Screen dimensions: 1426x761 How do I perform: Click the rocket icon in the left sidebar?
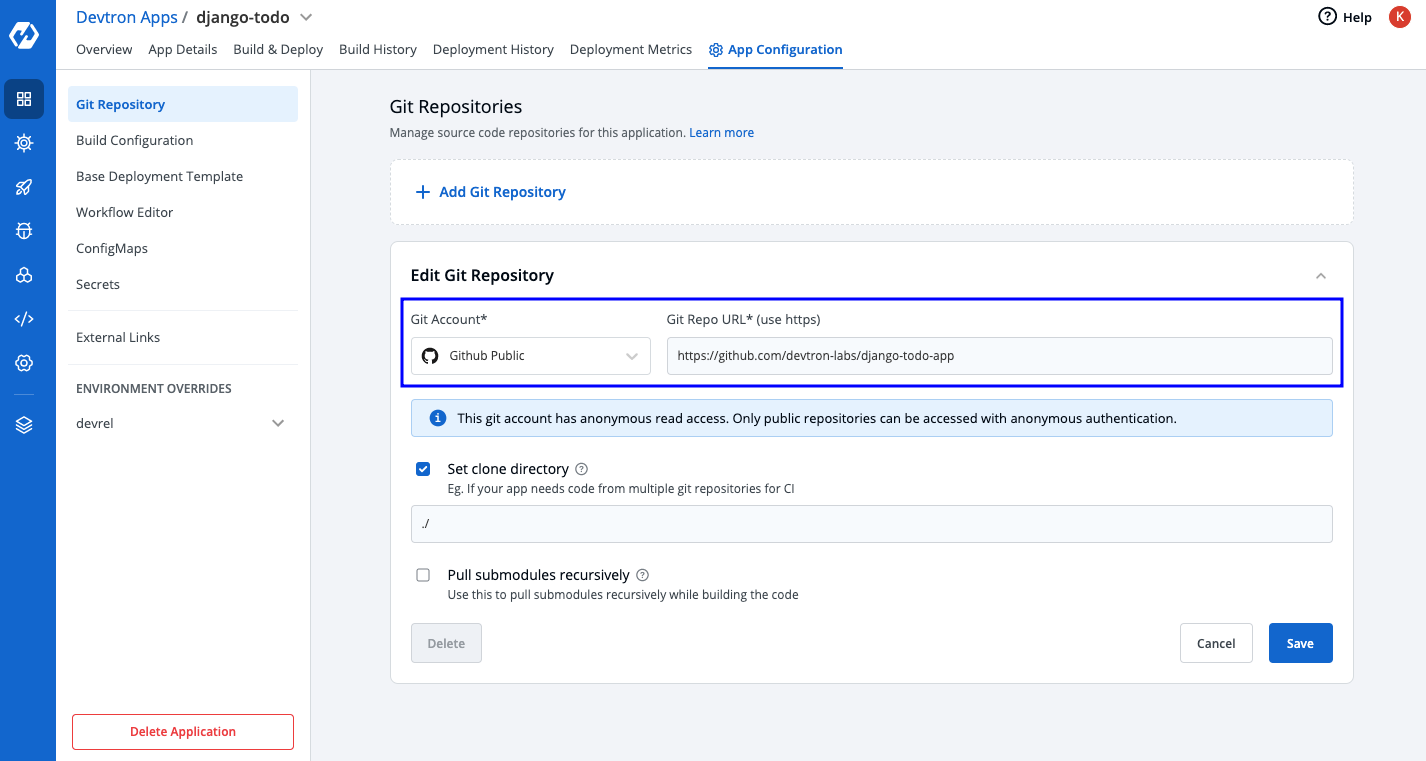click(24, 187)
